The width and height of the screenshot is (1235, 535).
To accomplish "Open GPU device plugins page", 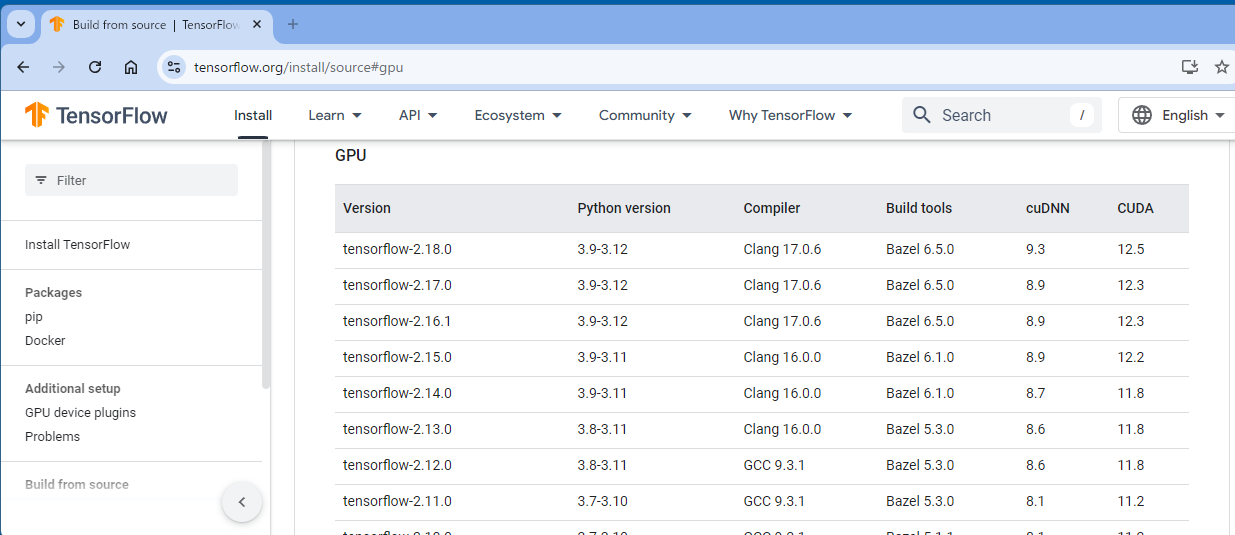I will [80, 413].
